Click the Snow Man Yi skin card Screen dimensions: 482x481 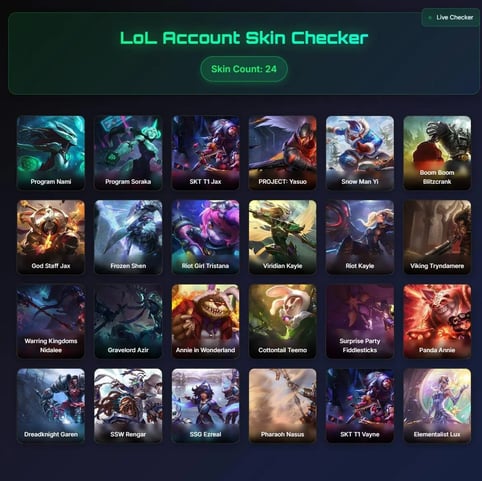360,153
